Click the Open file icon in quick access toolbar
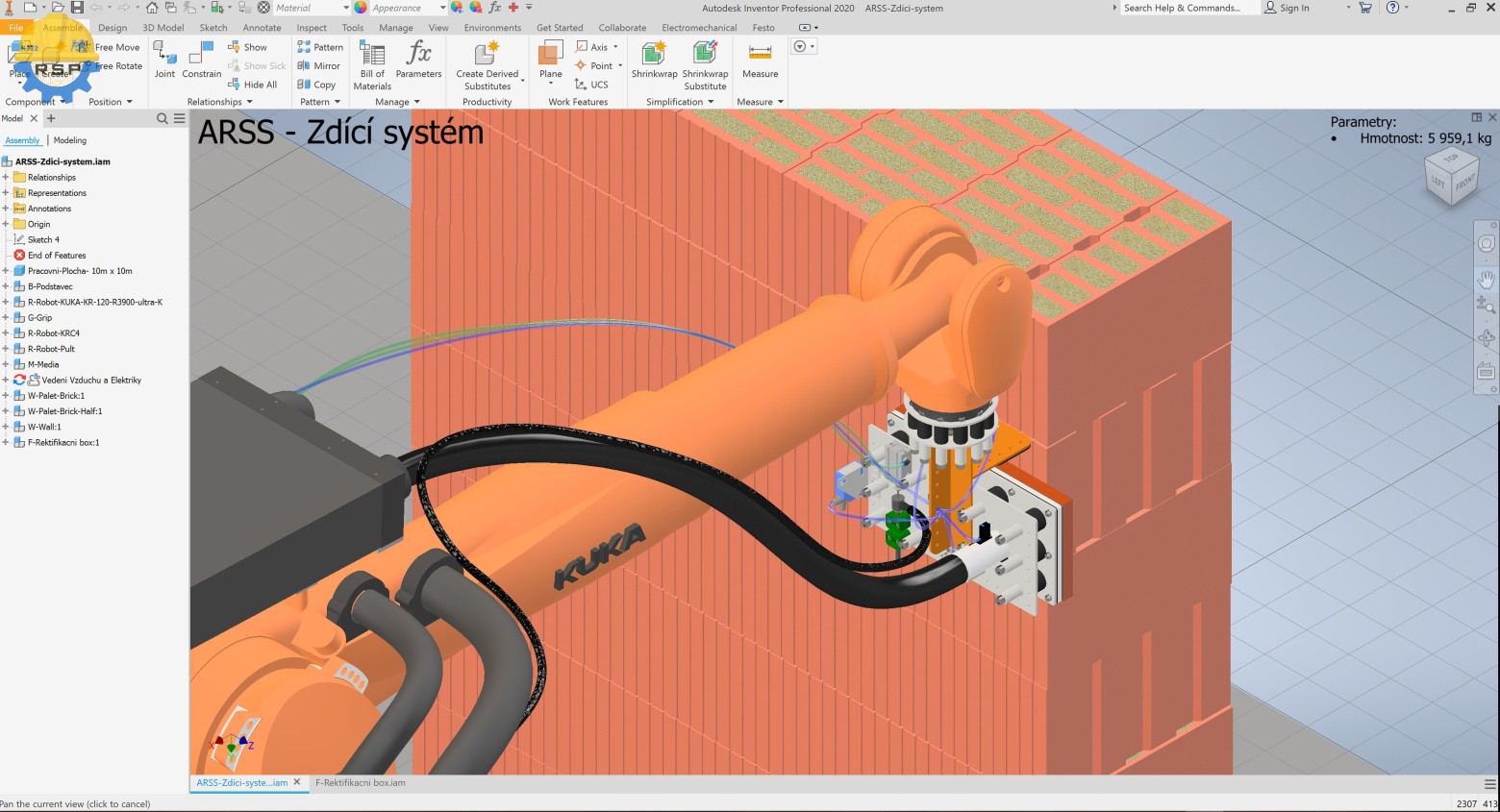Image resolution: width=1500 pixels, height=812 pixels. pyautogui.click(x=58, y=8)
